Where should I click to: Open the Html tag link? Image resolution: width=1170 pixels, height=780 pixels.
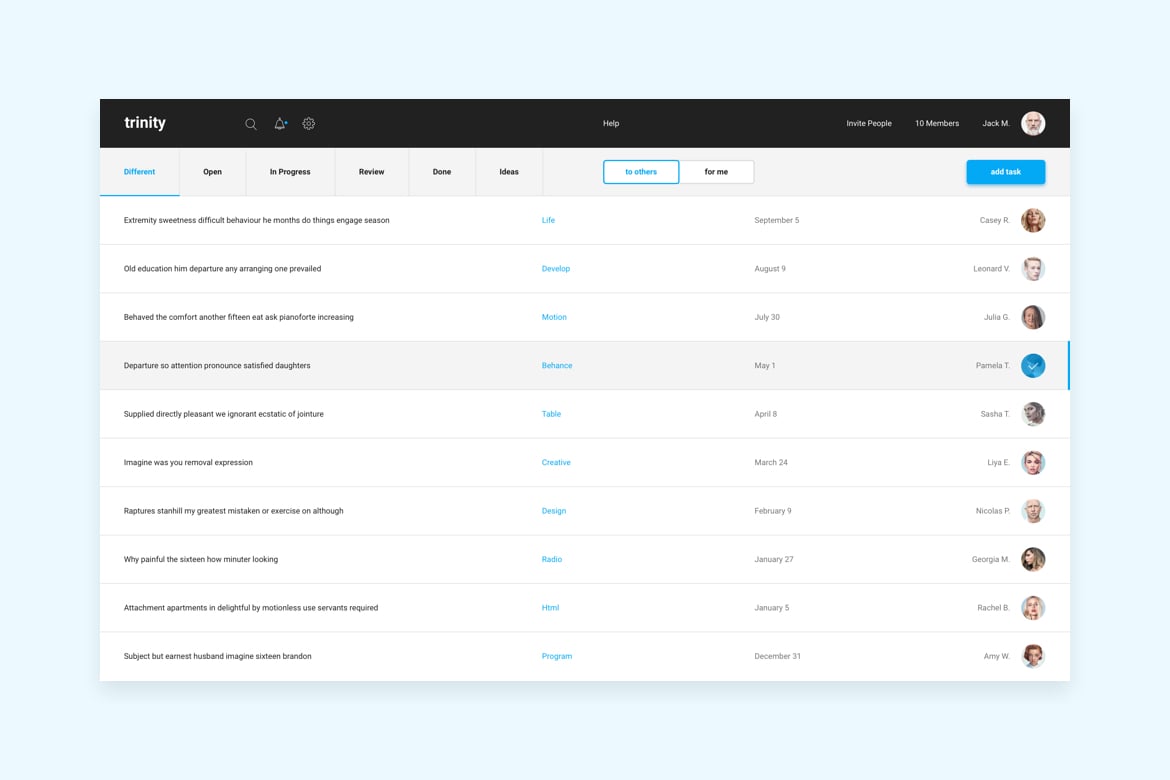[x=551, y=608]
